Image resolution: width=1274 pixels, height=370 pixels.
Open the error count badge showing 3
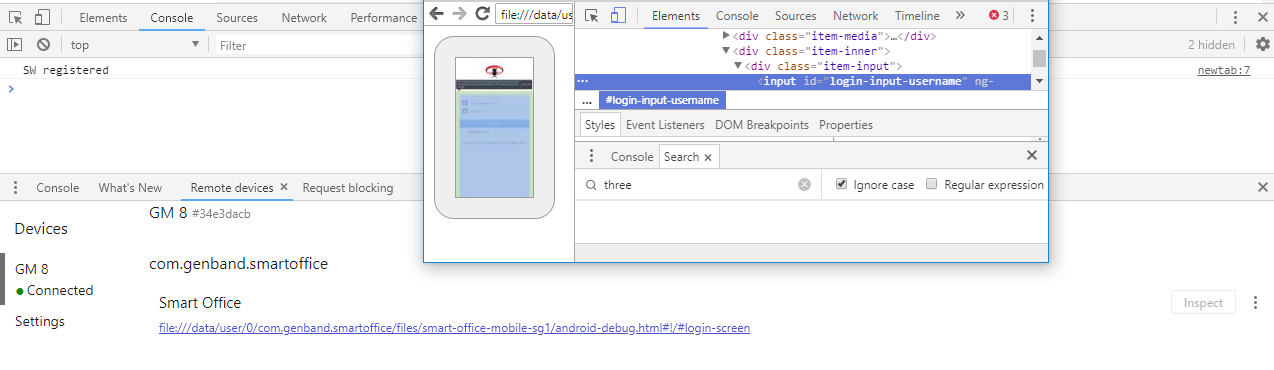[999, 15]
